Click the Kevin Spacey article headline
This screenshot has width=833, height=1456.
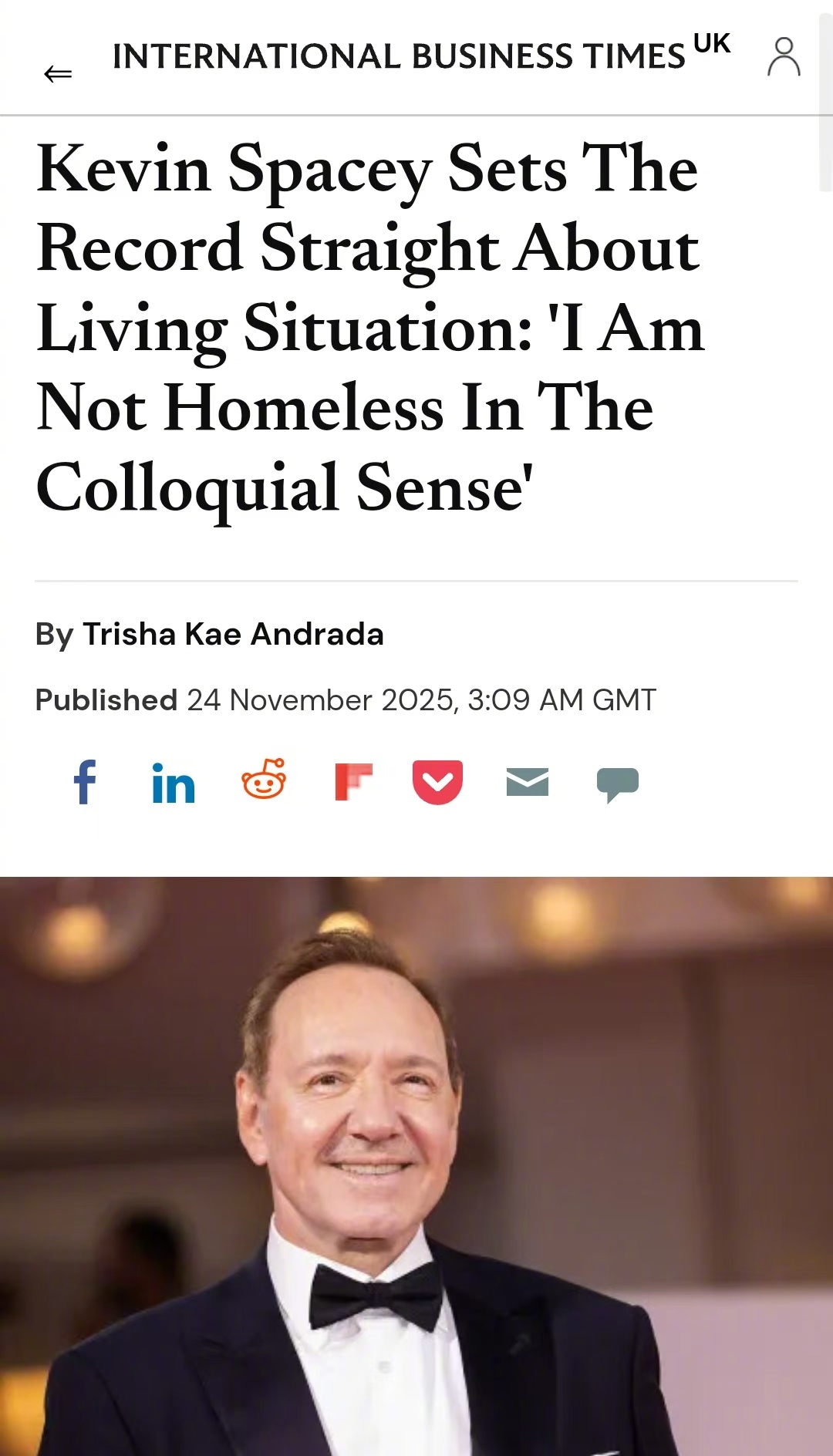(370, 328)
